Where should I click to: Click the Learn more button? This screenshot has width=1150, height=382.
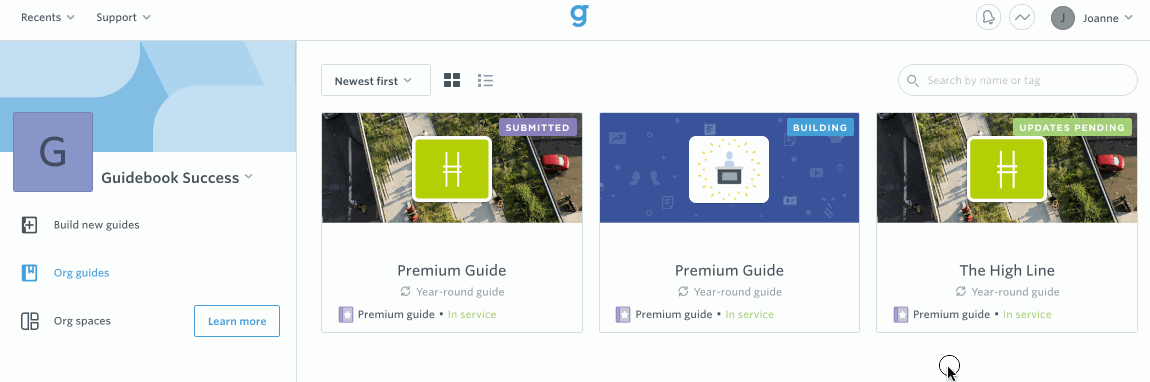(237, 321)
